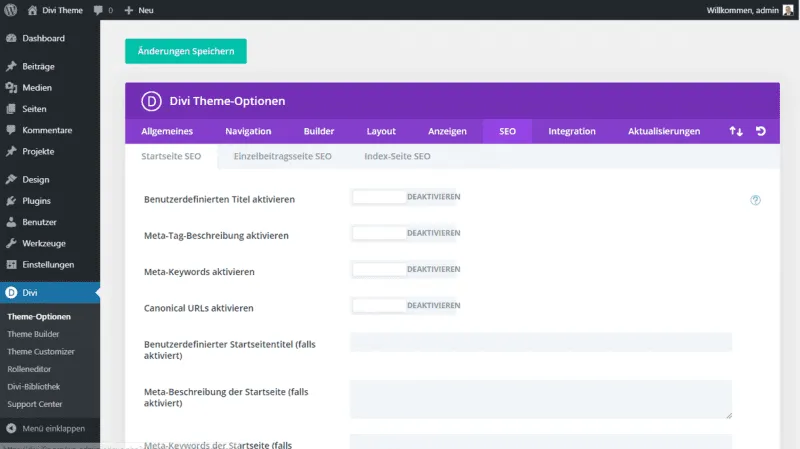800x449 pixels.
Task: Click the Änderungen Speichern button
Action: tap(186, 51)
